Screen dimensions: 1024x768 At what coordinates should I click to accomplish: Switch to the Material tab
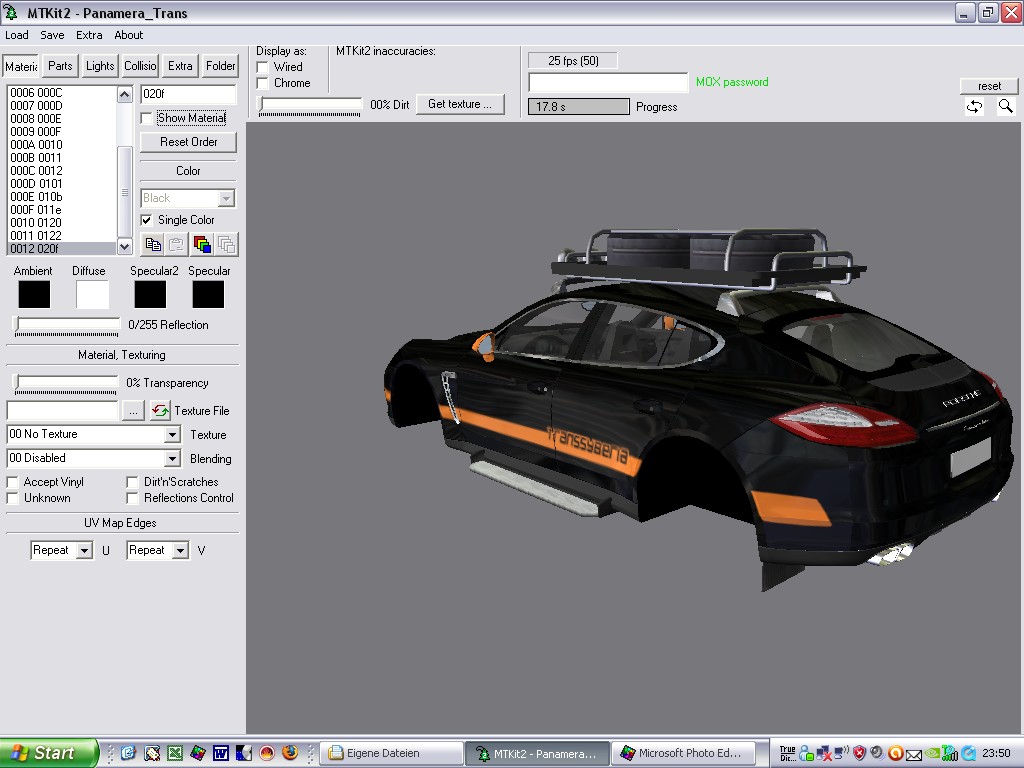pos(21,66)
